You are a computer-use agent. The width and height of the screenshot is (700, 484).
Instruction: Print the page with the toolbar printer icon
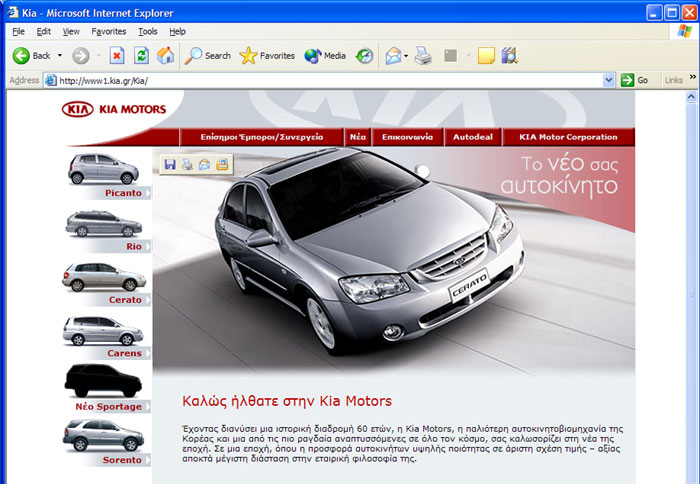[x=423, y=56]
